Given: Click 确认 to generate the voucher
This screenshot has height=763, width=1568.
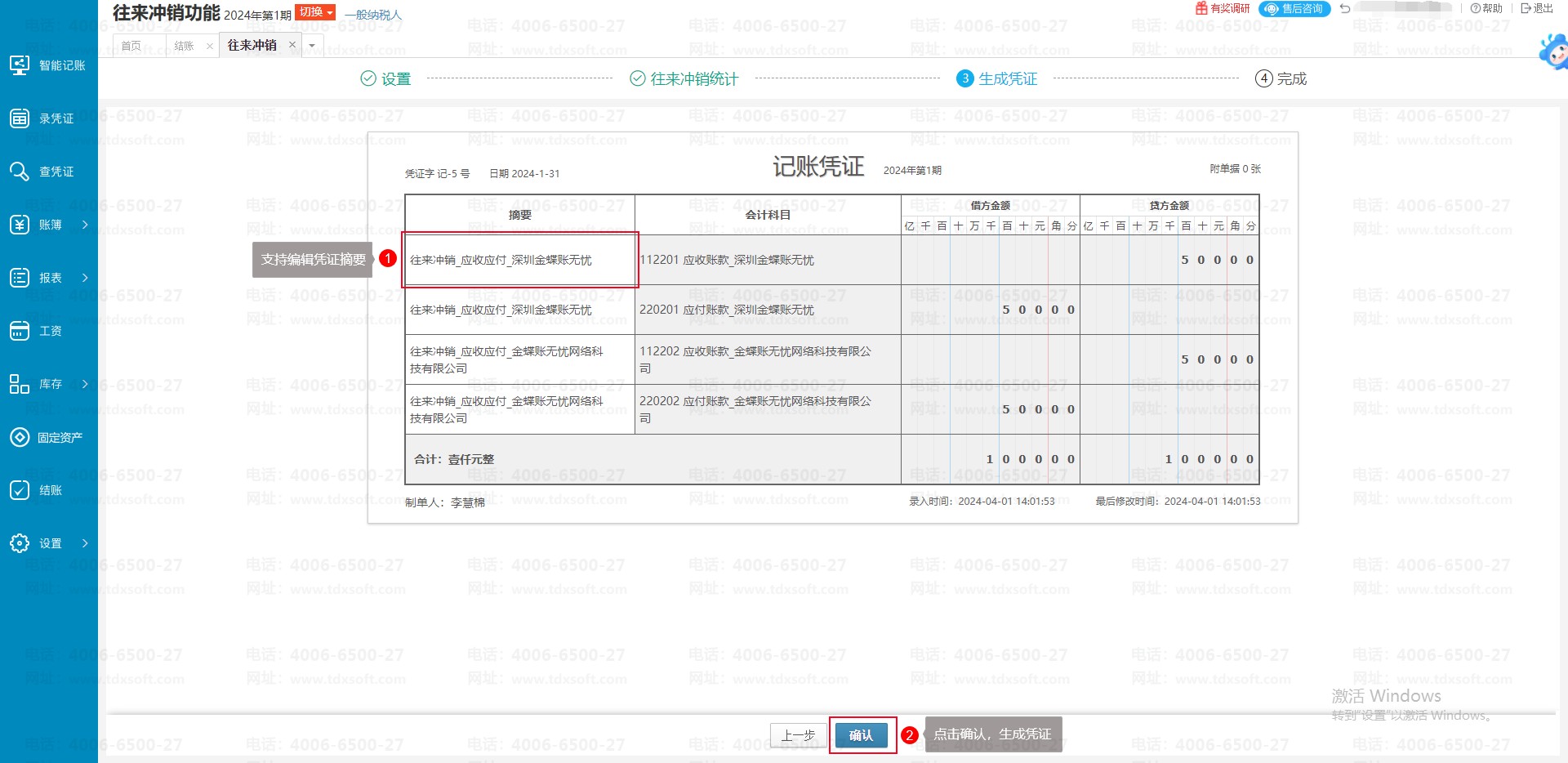Looking at the screenshot, I should [x=861, y=735].
